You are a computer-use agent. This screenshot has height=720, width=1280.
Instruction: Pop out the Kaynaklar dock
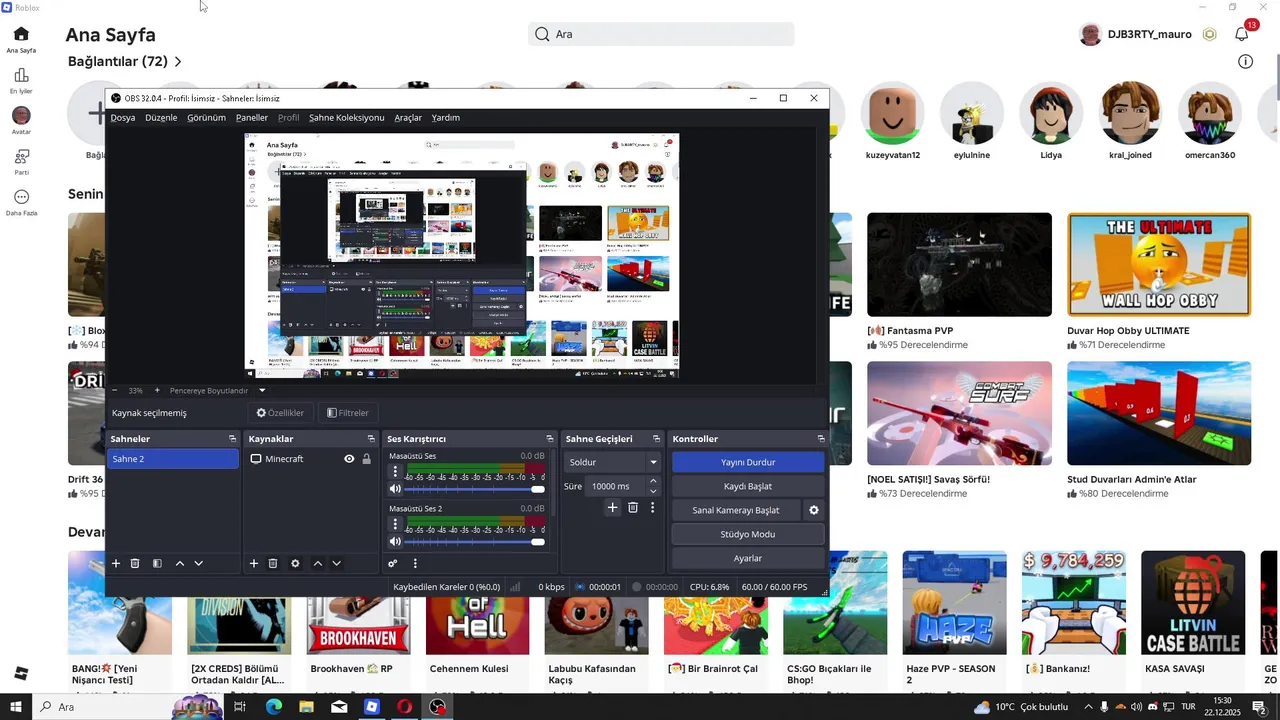tap(370, 439)
